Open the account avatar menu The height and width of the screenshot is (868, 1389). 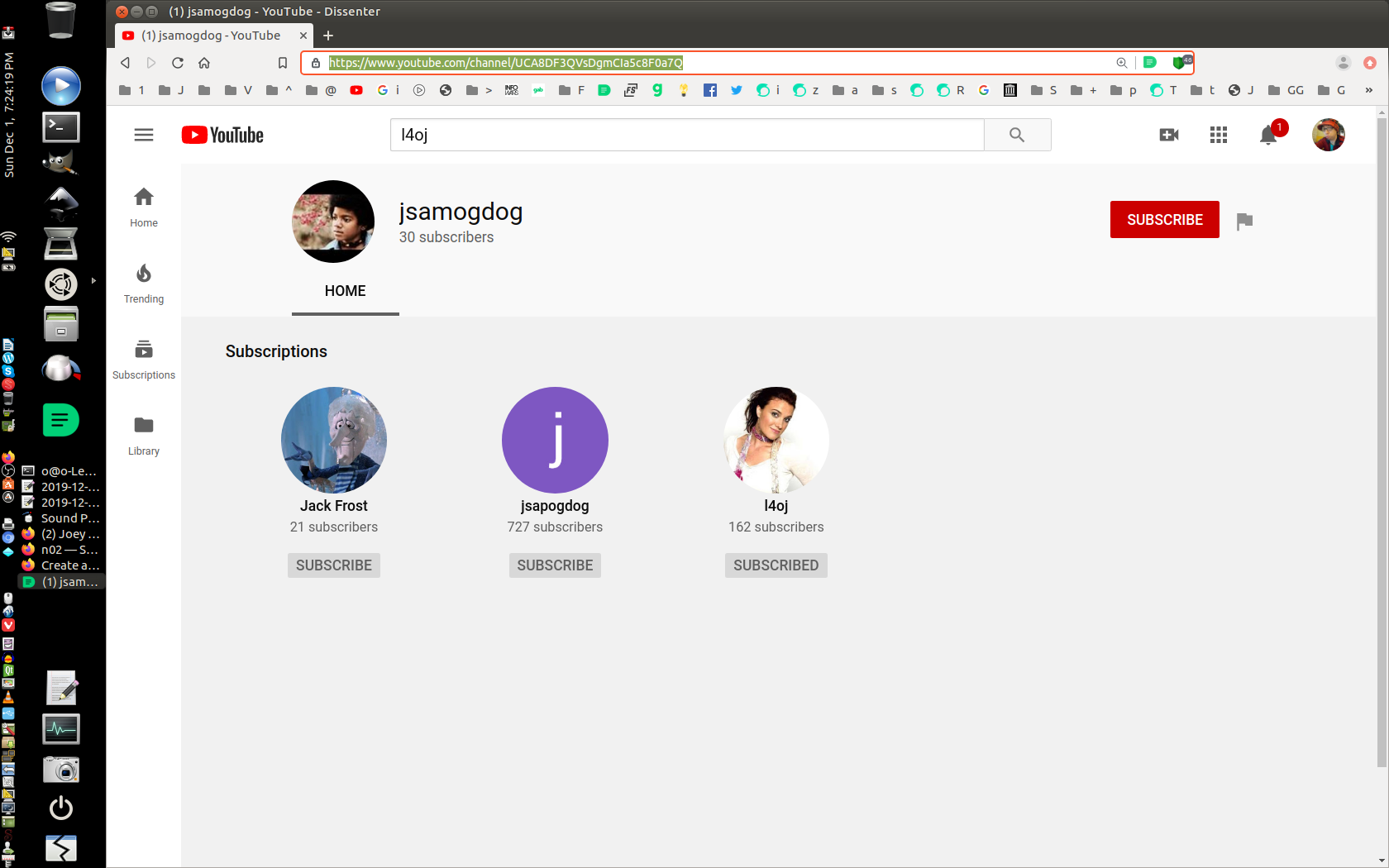click(x=1329, y=135)
